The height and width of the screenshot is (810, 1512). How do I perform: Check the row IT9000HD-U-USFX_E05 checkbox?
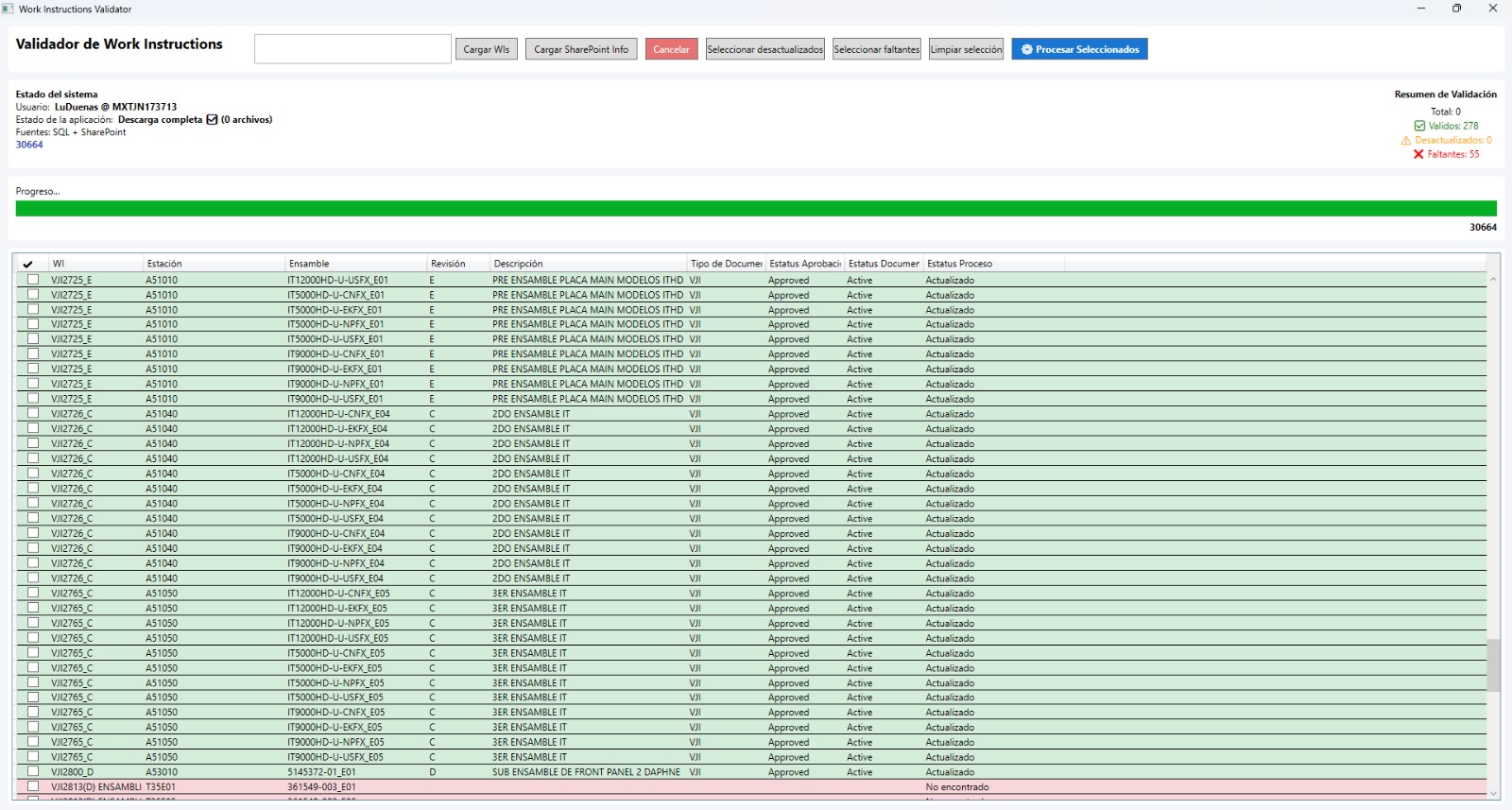point(33,757)
